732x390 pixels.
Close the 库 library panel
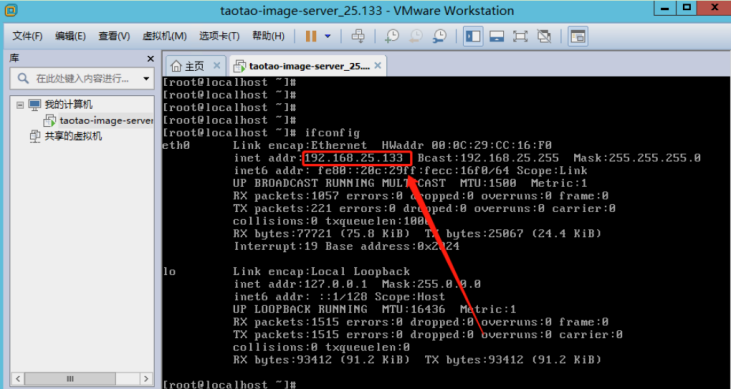pos(150,59)
